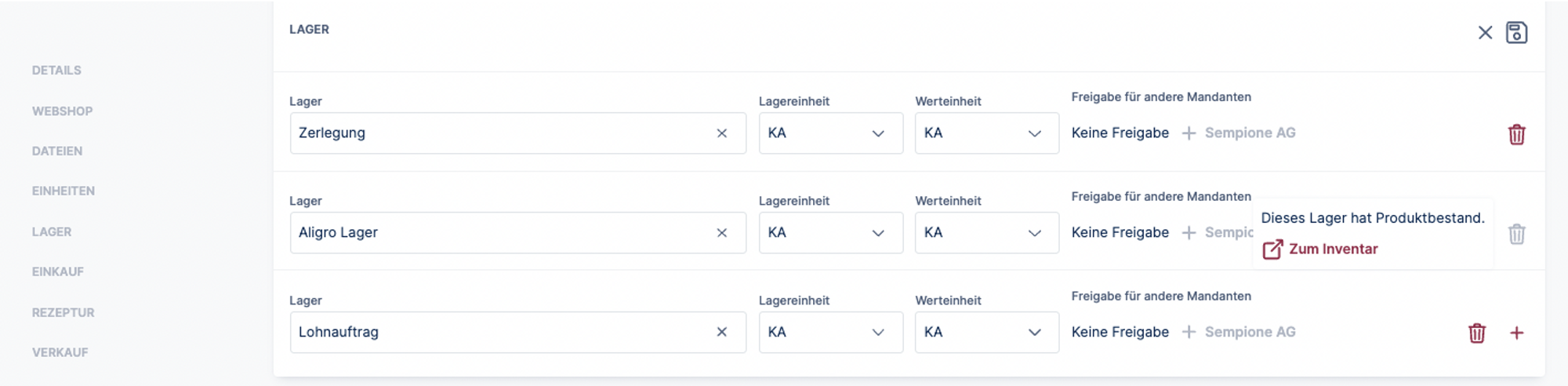Image resolution: width=1568 pixels, height=386 pixels.
Task: Add Sempione AG release for Zerlegung
Action: point(1239,133)
